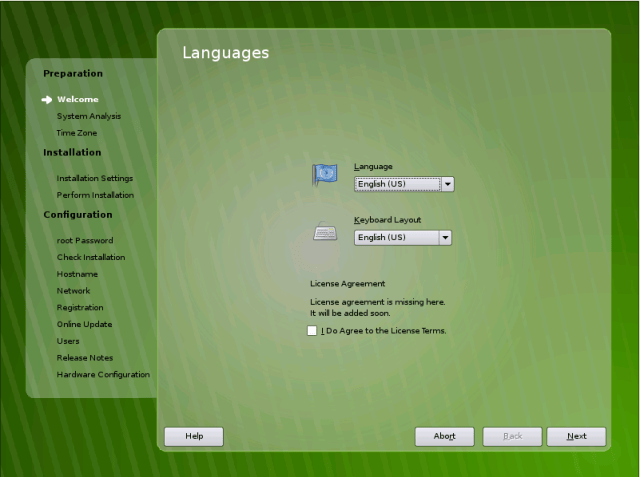Click the Back button
640x477 pixels.
[x=512, y=437]
